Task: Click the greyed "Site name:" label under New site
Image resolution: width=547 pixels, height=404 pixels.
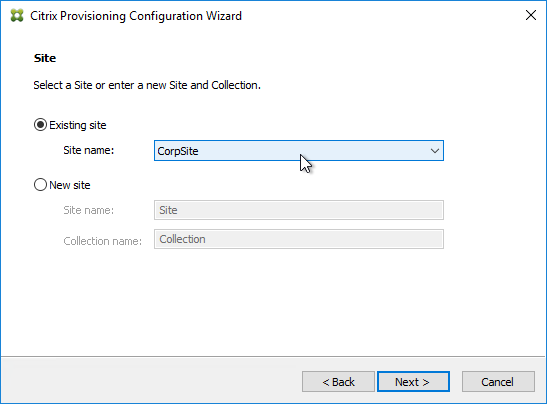Action: (89, 210)
